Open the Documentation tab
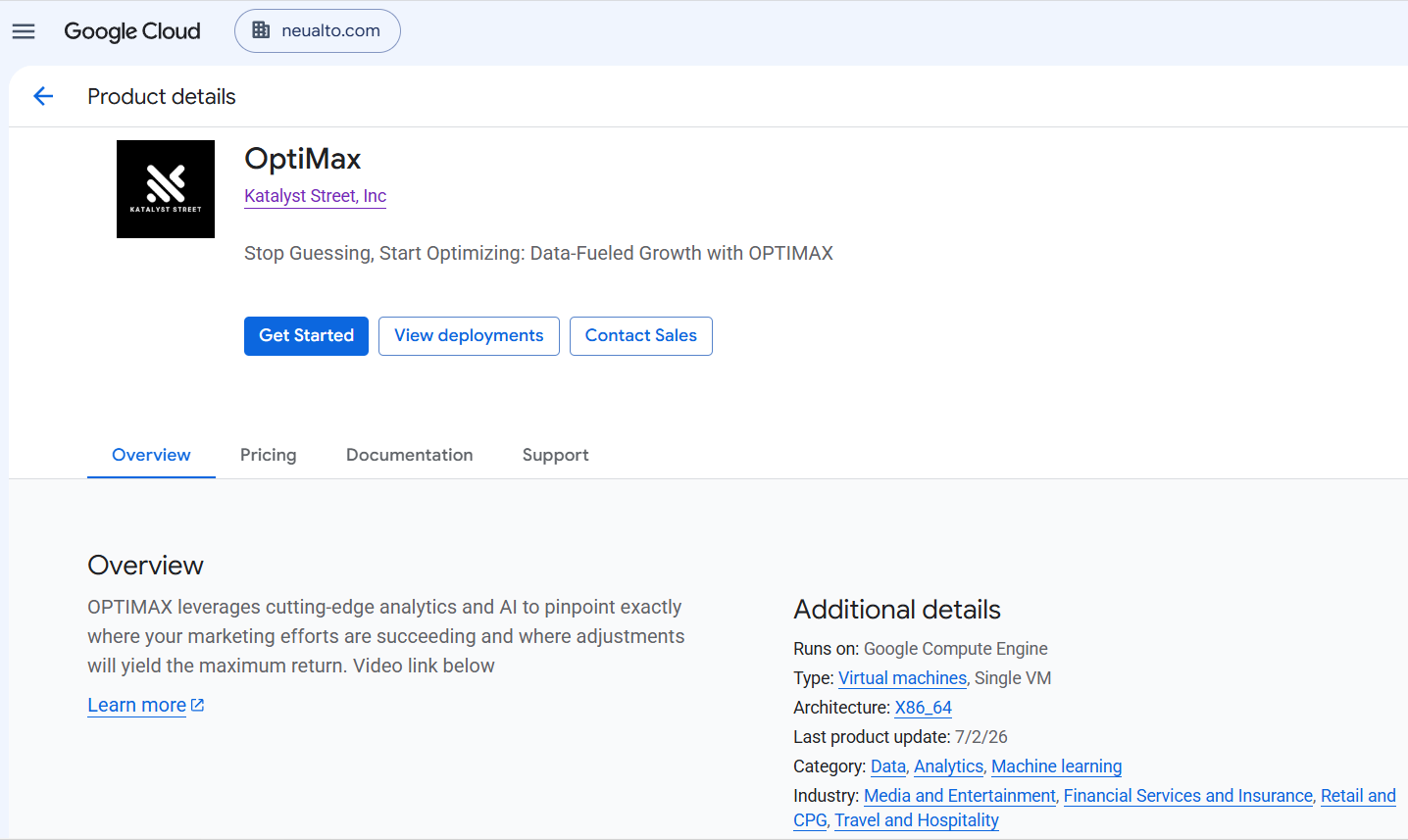Viewport: 1408px width, 840px height. click(410, 455)
